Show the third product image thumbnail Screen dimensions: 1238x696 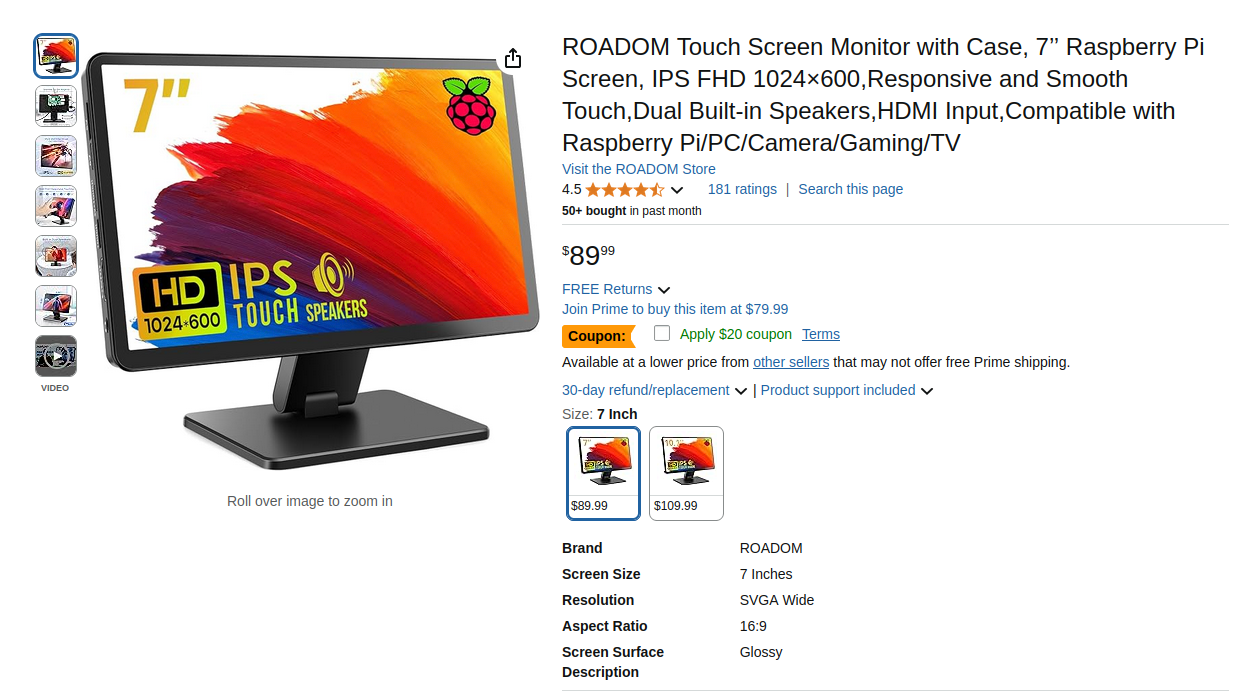56,156
